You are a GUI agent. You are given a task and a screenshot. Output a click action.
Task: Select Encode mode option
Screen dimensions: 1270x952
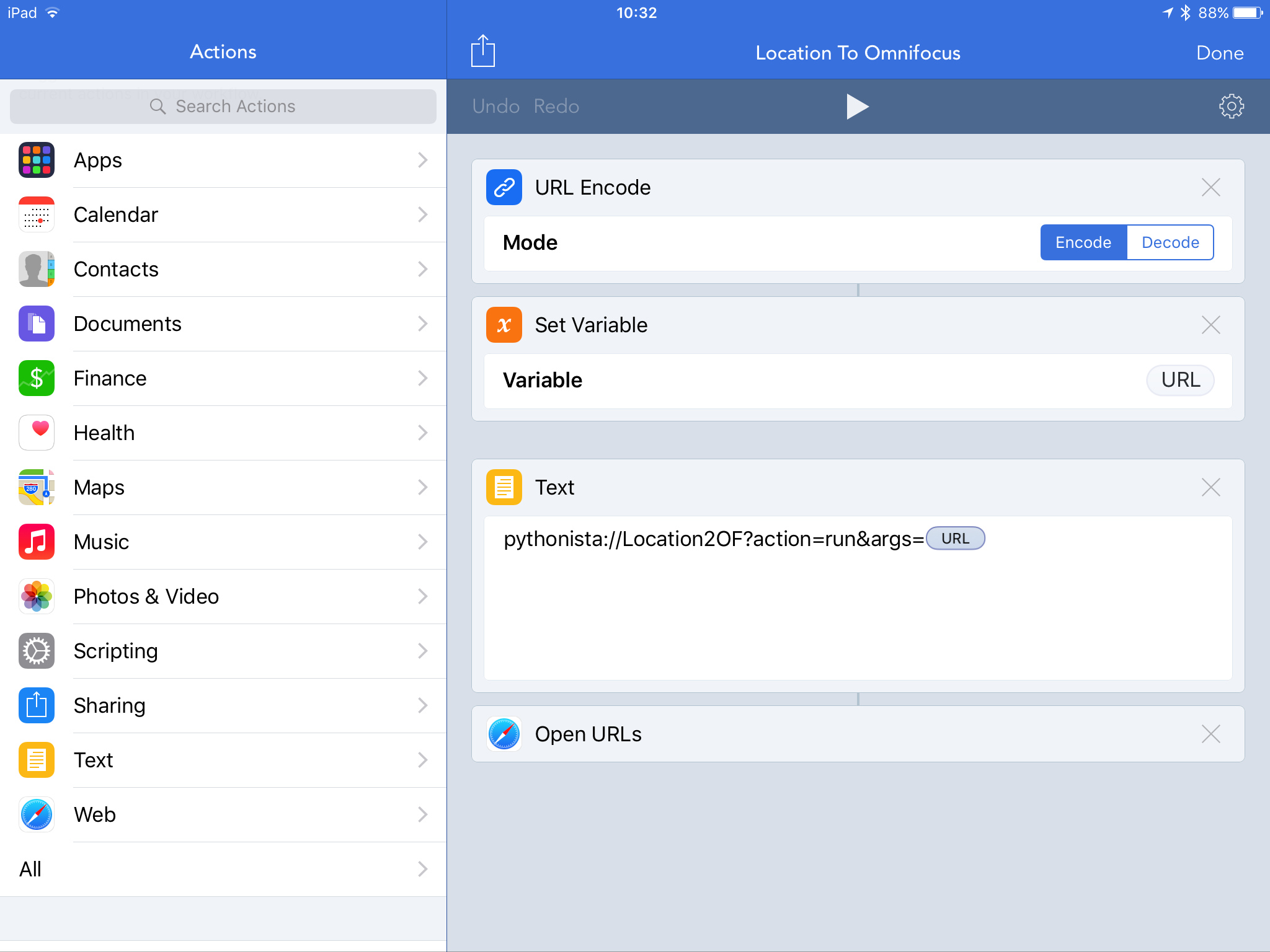[x=1083, y=242]
